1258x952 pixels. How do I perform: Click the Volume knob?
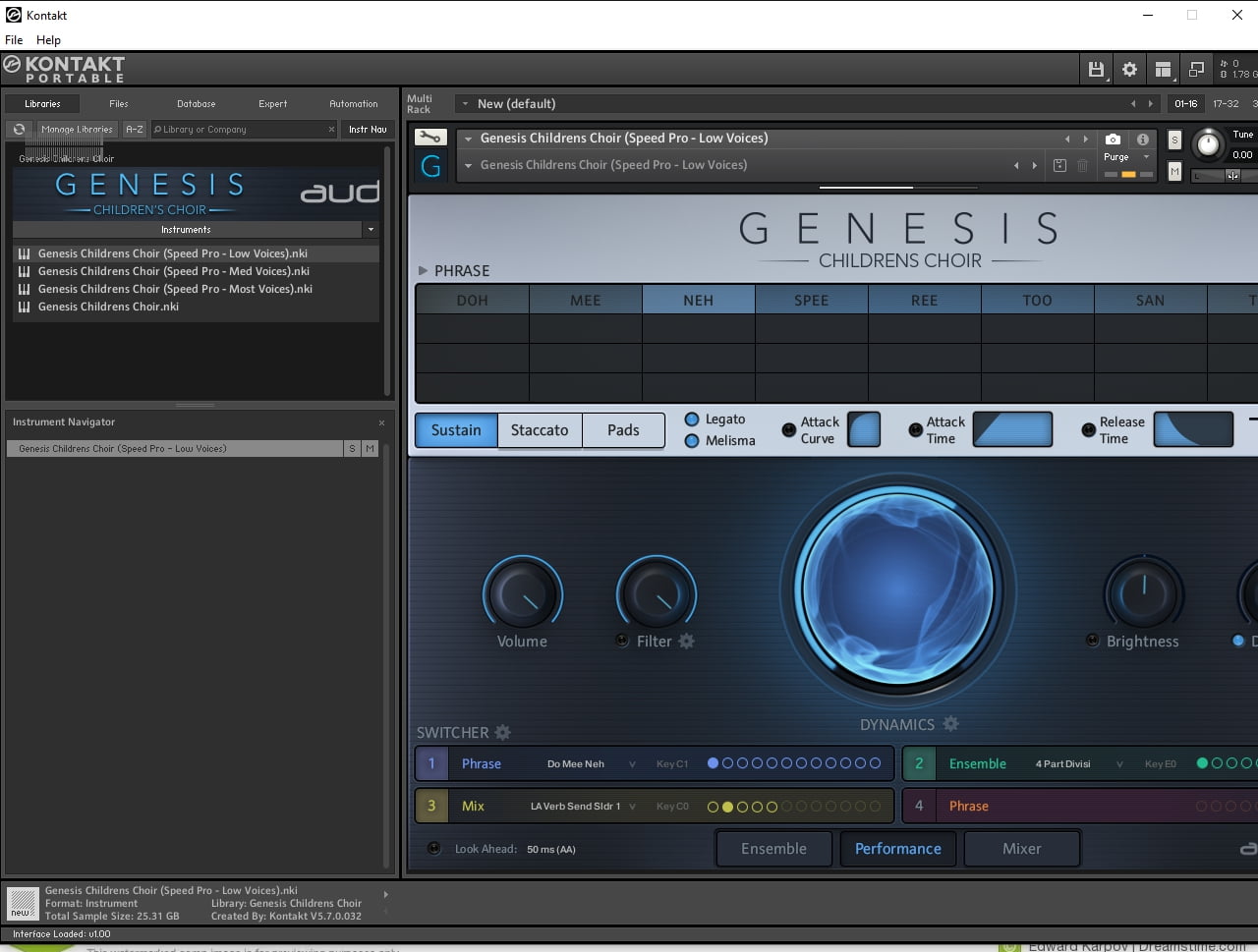[x=522, y=593]
